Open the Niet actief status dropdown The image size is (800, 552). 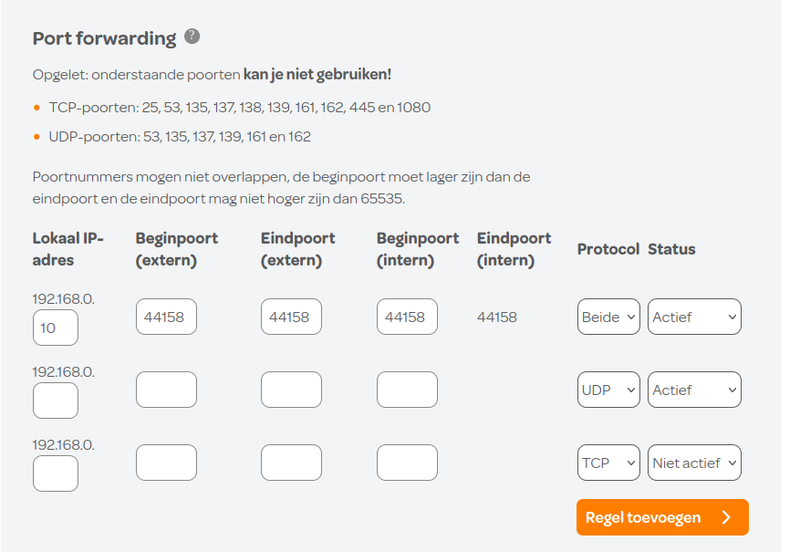click(694, 463)
